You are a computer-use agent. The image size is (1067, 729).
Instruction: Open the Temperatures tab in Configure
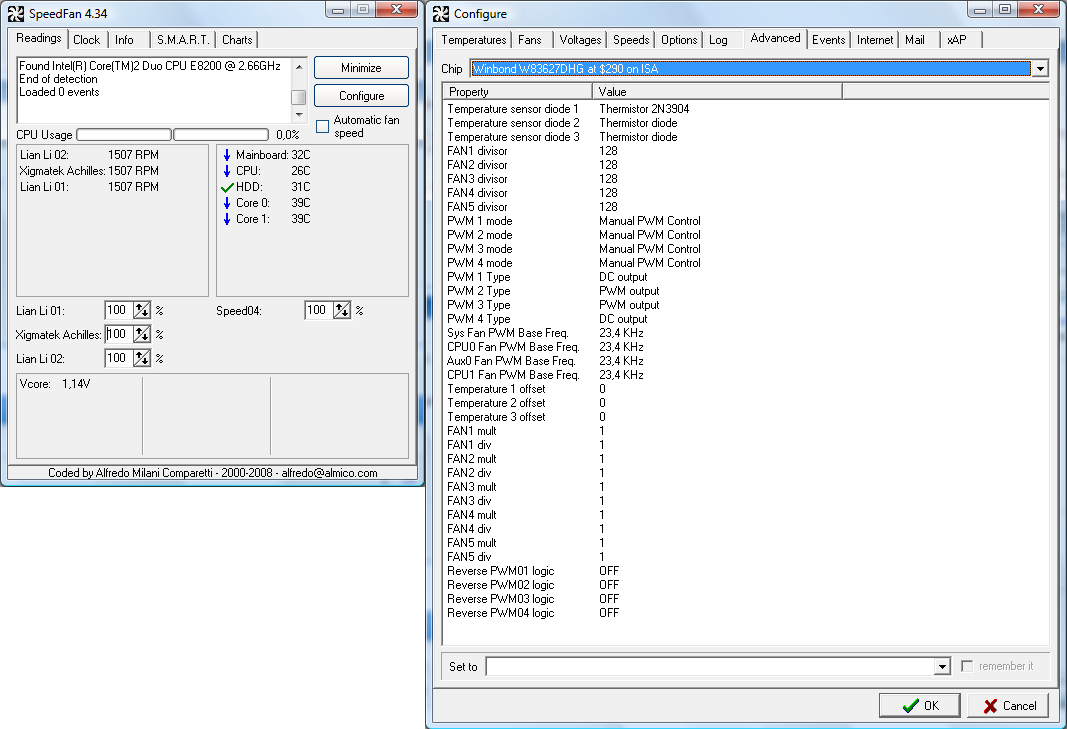474,40
